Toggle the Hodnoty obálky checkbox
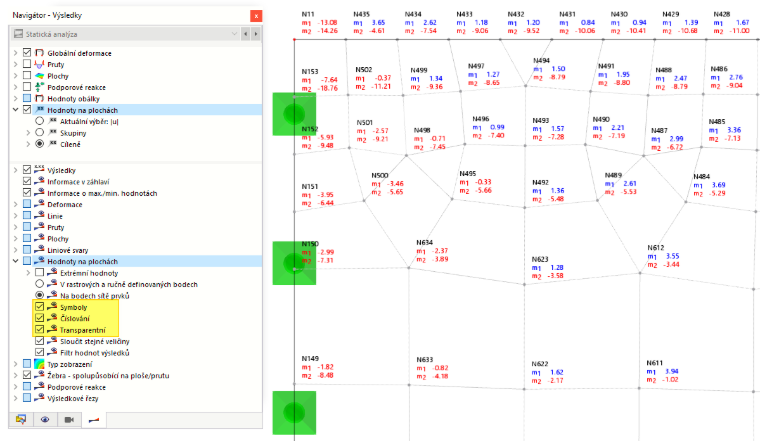 point(27,98)
